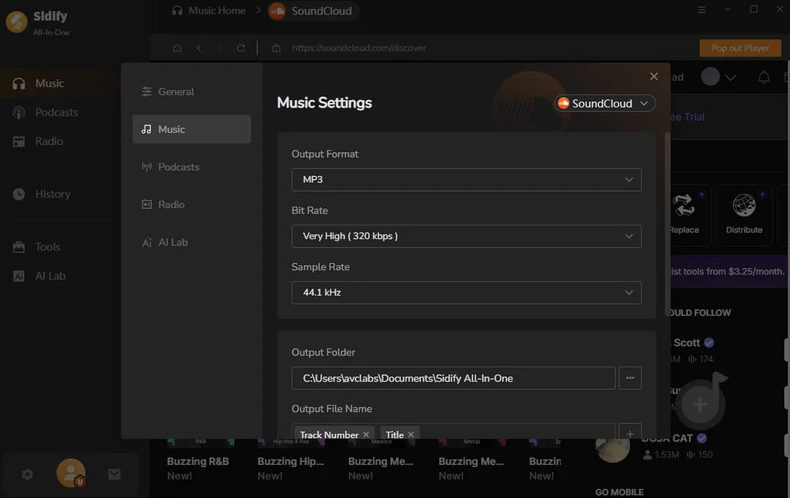Click the floating add music button
790x498 pixels.
click(x=700, y=403)
